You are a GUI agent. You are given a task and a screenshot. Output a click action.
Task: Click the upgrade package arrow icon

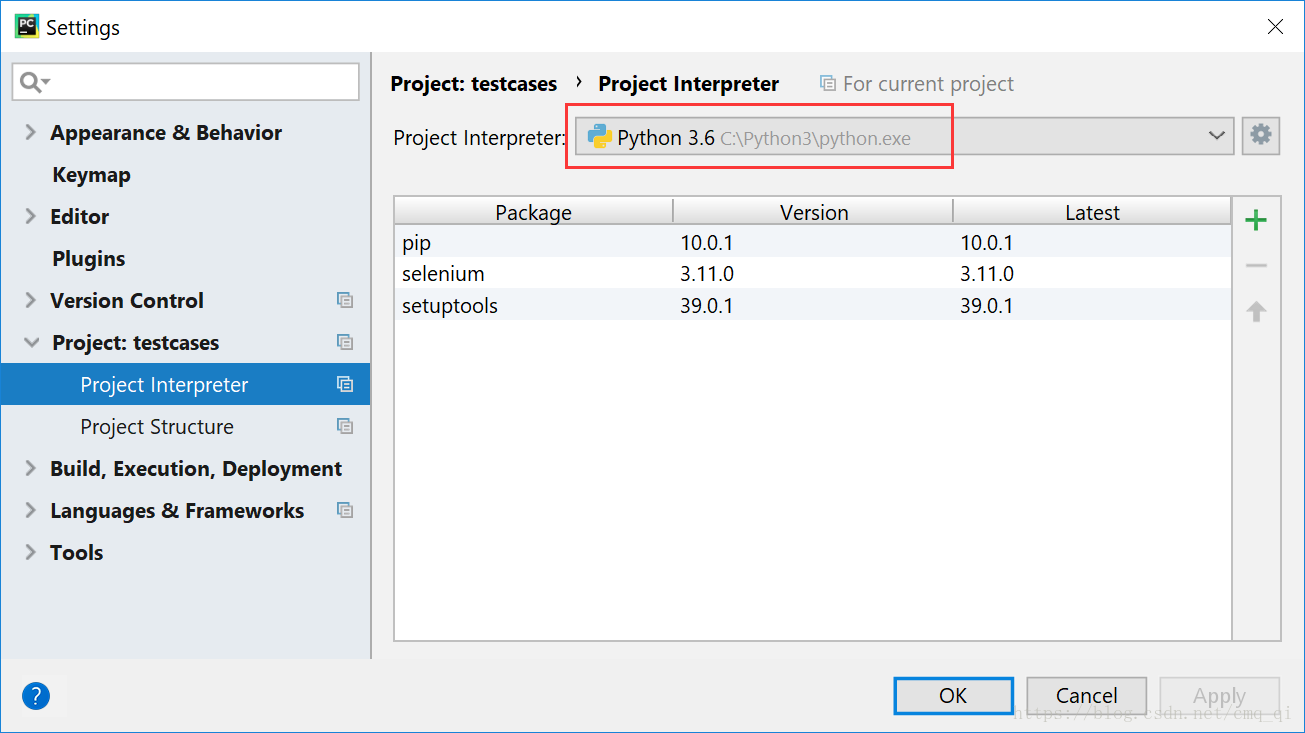click(x=1256, y=312)
